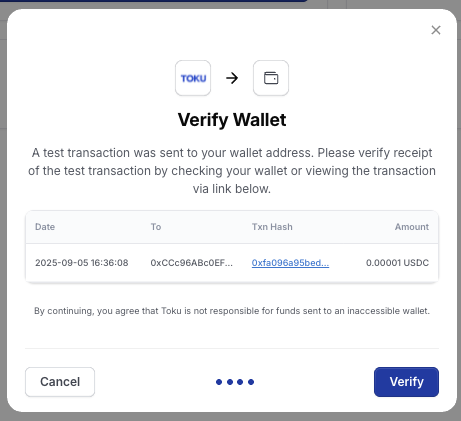
Task: Click the Toku responsibility disclaimer text
Action: tap(232, 311)
